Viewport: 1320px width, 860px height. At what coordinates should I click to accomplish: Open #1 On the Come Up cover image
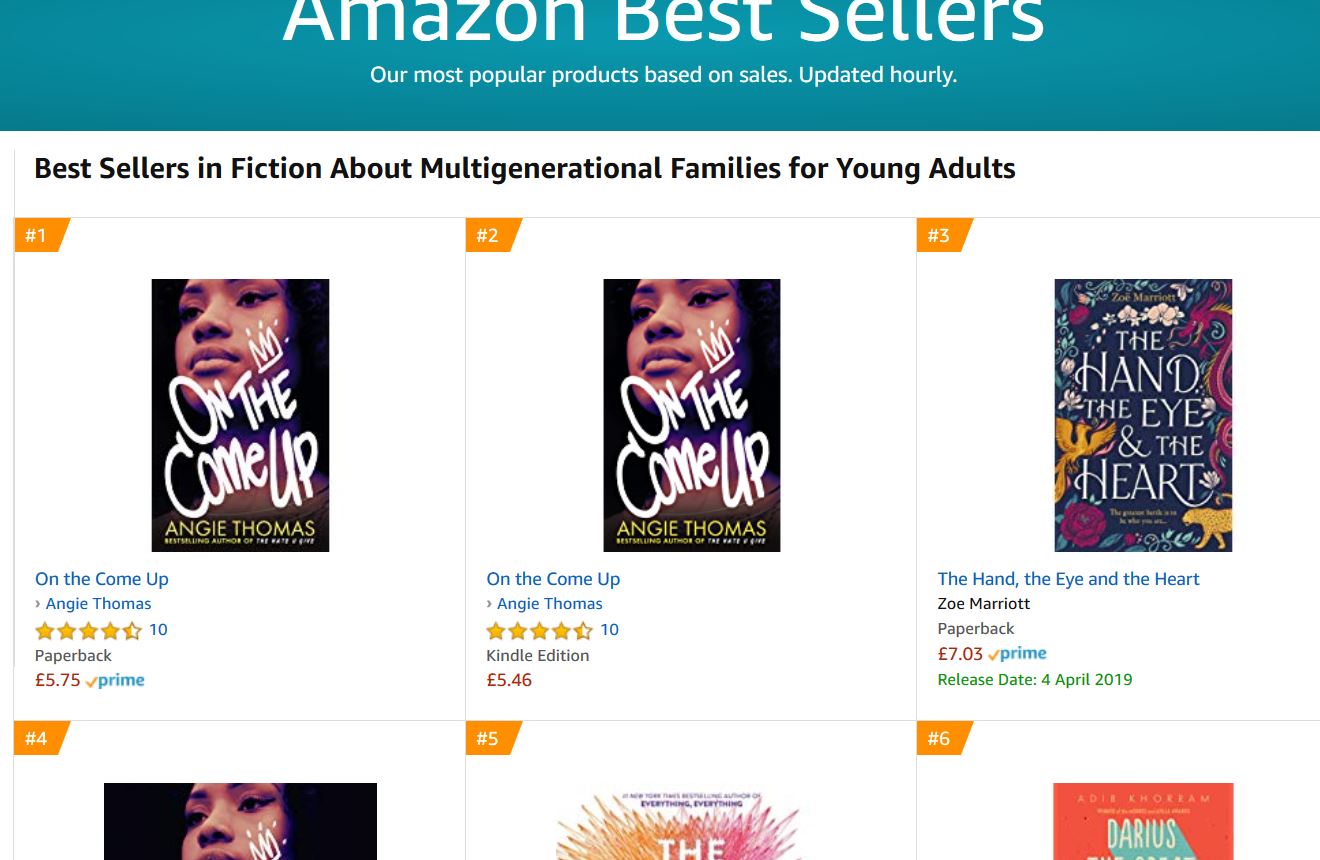(x=240, y=415)
